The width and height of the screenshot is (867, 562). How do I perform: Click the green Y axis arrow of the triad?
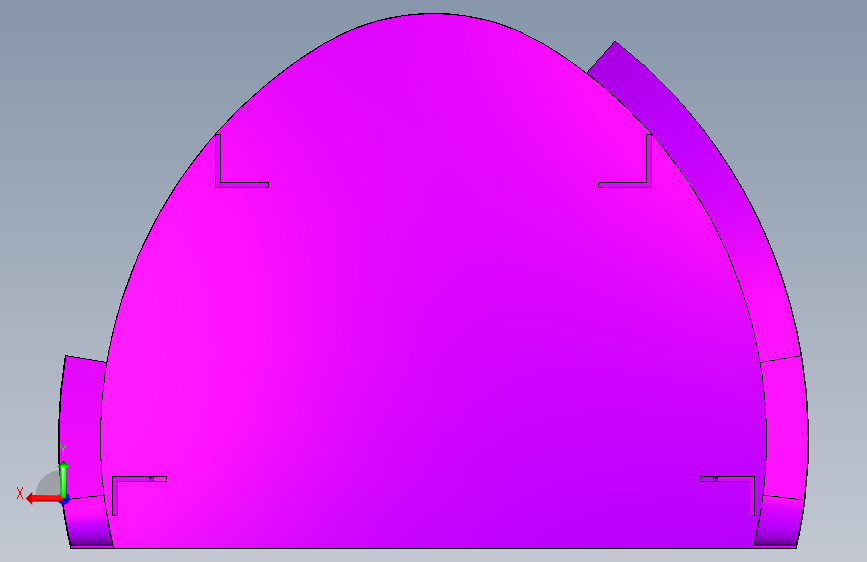click(64, 479)
